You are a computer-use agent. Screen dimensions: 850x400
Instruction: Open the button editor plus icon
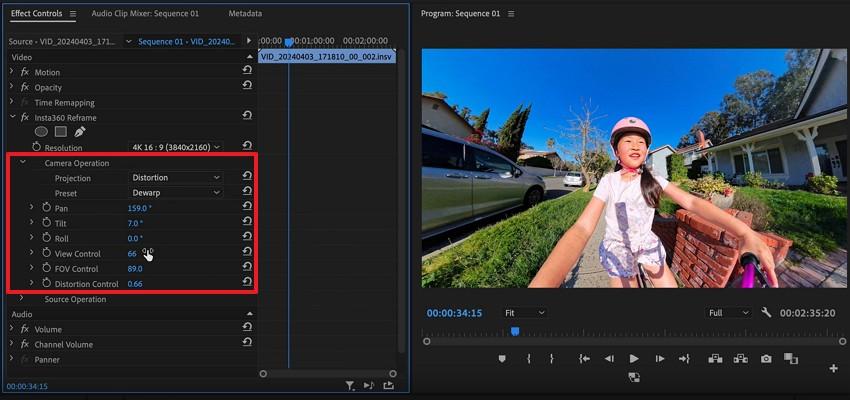tap(834, 369)
